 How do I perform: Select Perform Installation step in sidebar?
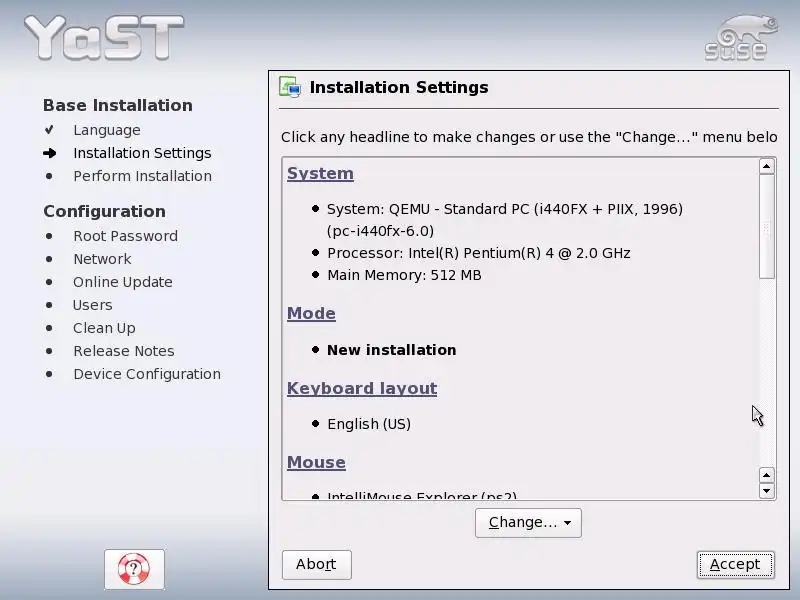pos(142,176)
